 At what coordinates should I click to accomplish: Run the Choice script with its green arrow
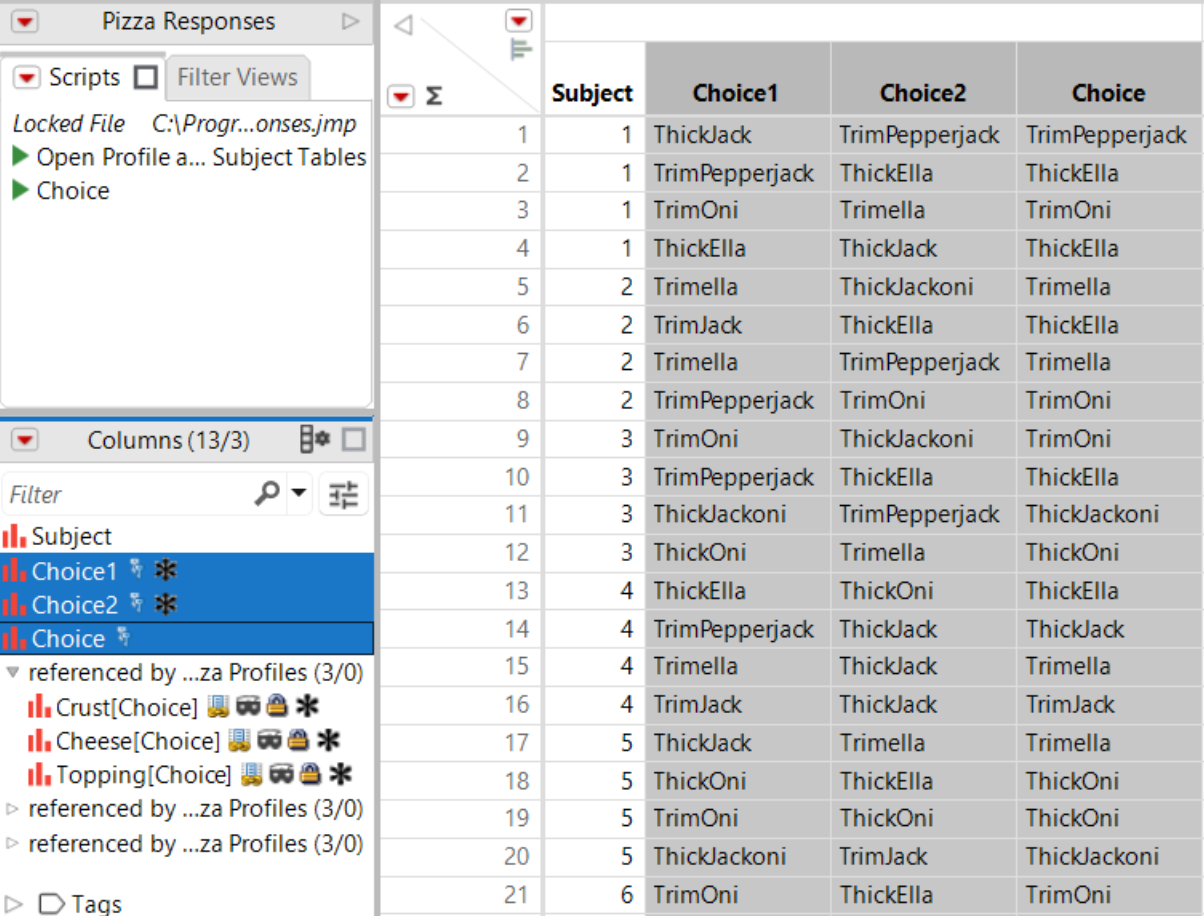coord(21,190)
